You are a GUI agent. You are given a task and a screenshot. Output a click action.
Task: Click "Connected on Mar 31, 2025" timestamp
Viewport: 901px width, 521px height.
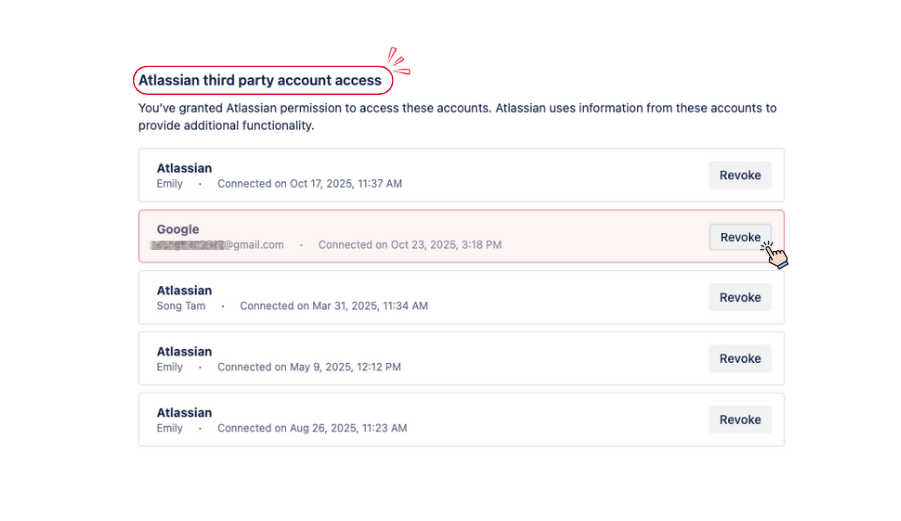(334, 306)
